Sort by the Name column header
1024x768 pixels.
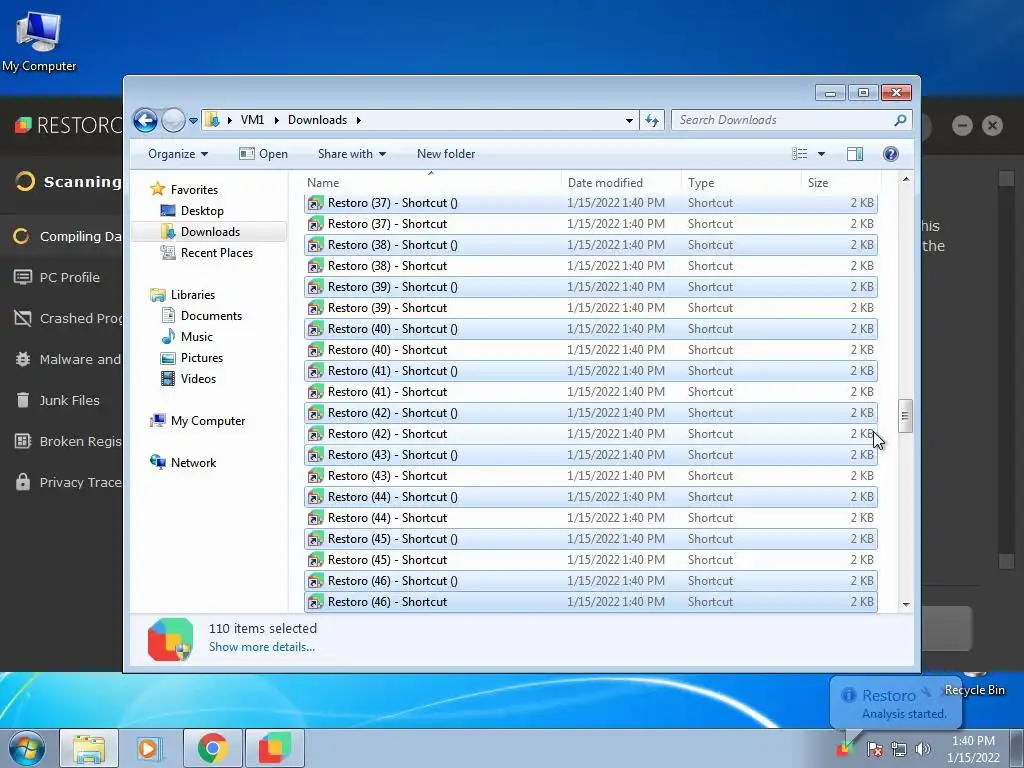coord(431,183)
